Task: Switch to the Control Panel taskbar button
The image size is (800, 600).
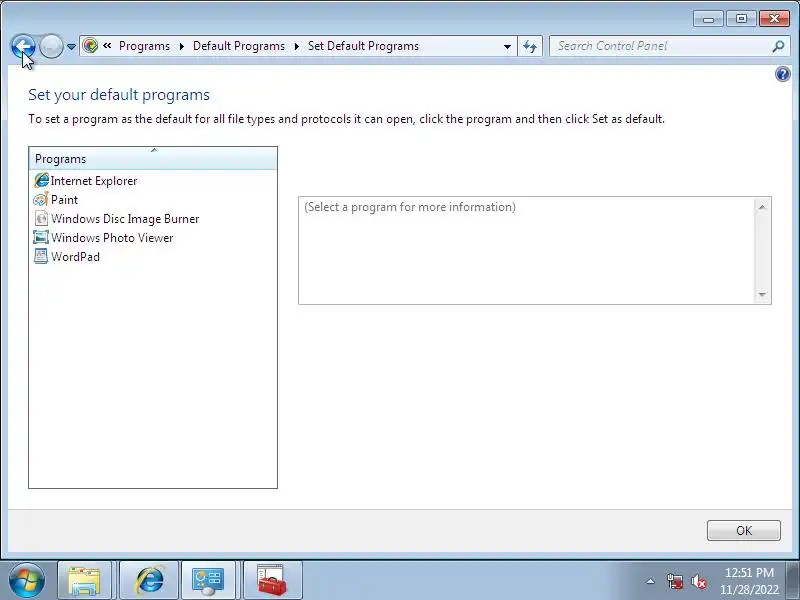Action: pyautogui.click(x=209, y=580)
